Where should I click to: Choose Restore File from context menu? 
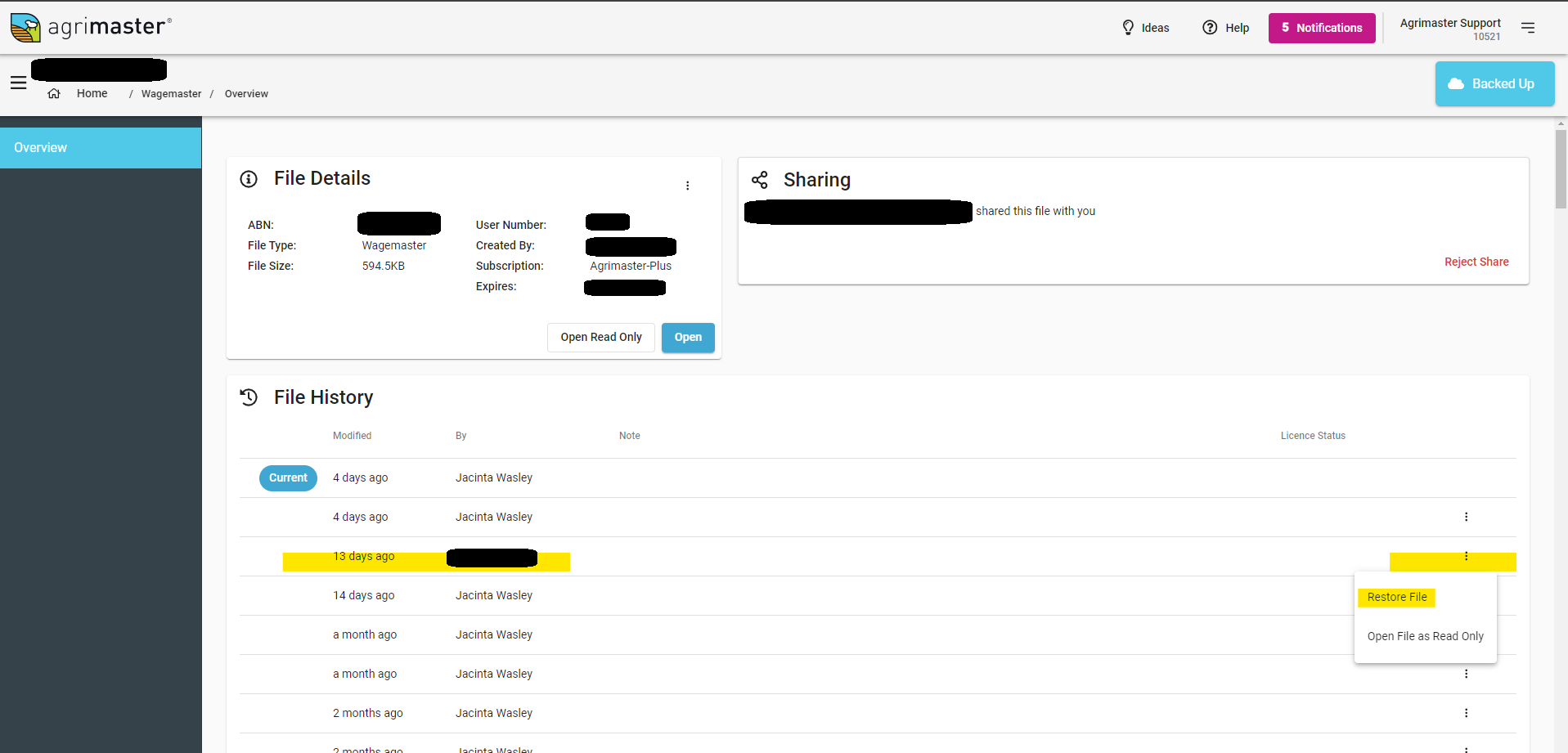click(x=1396, y=597)
